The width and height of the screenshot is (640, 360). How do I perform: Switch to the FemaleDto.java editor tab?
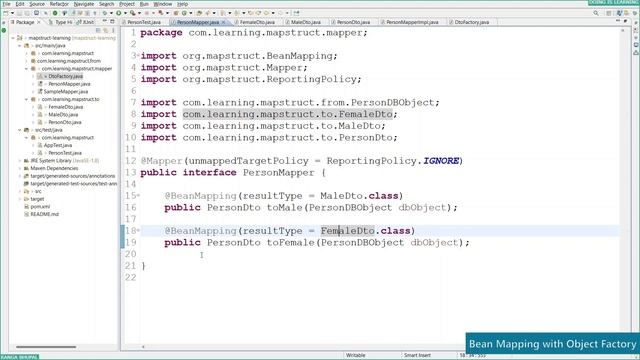[x=257, y=22]
